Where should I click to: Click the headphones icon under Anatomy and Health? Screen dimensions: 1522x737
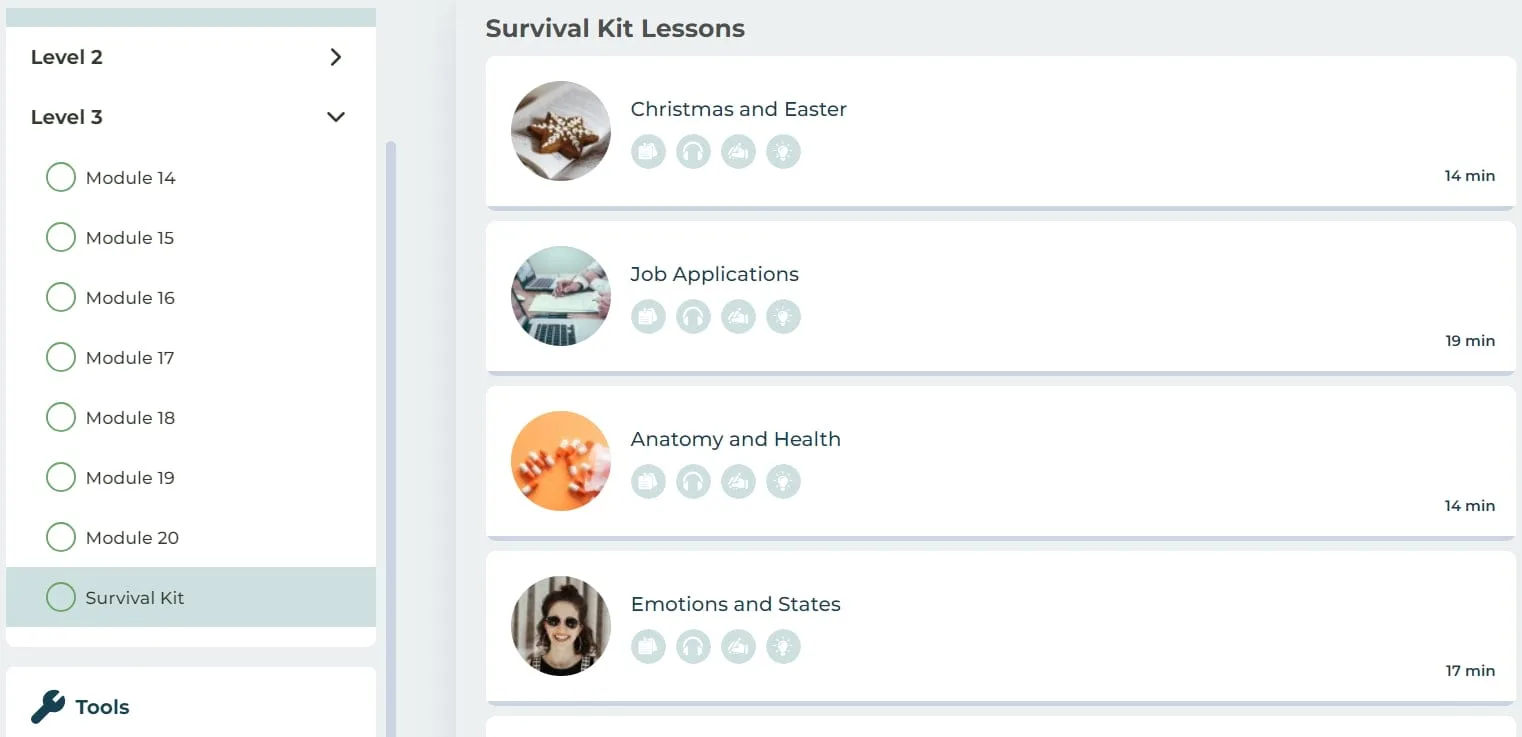[x=693, y=482]
